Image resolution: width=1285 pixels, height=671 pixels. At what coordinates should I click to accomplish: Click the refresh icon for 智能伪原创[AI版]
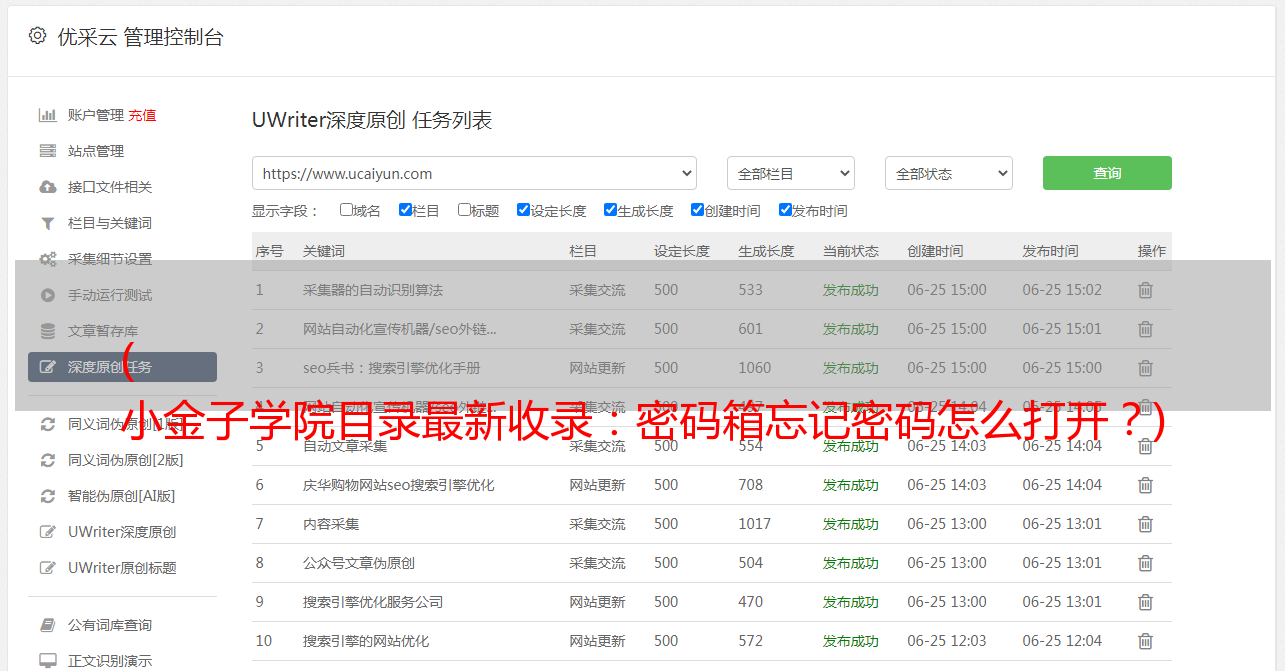(47, 496)
